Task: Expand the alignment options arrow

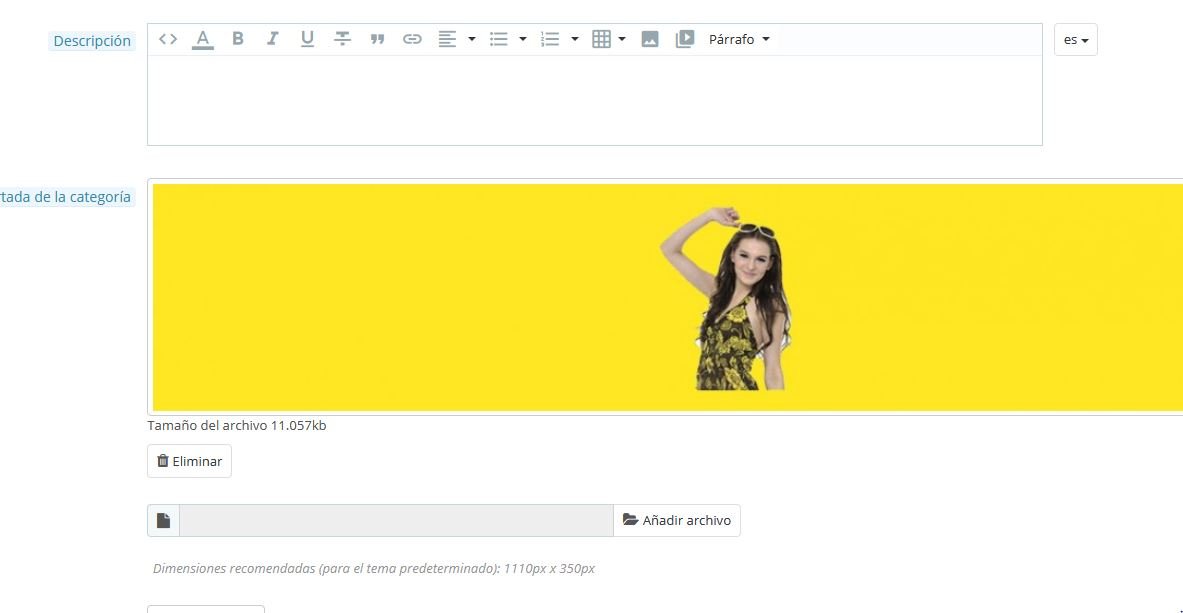Action: pos(472,39)
